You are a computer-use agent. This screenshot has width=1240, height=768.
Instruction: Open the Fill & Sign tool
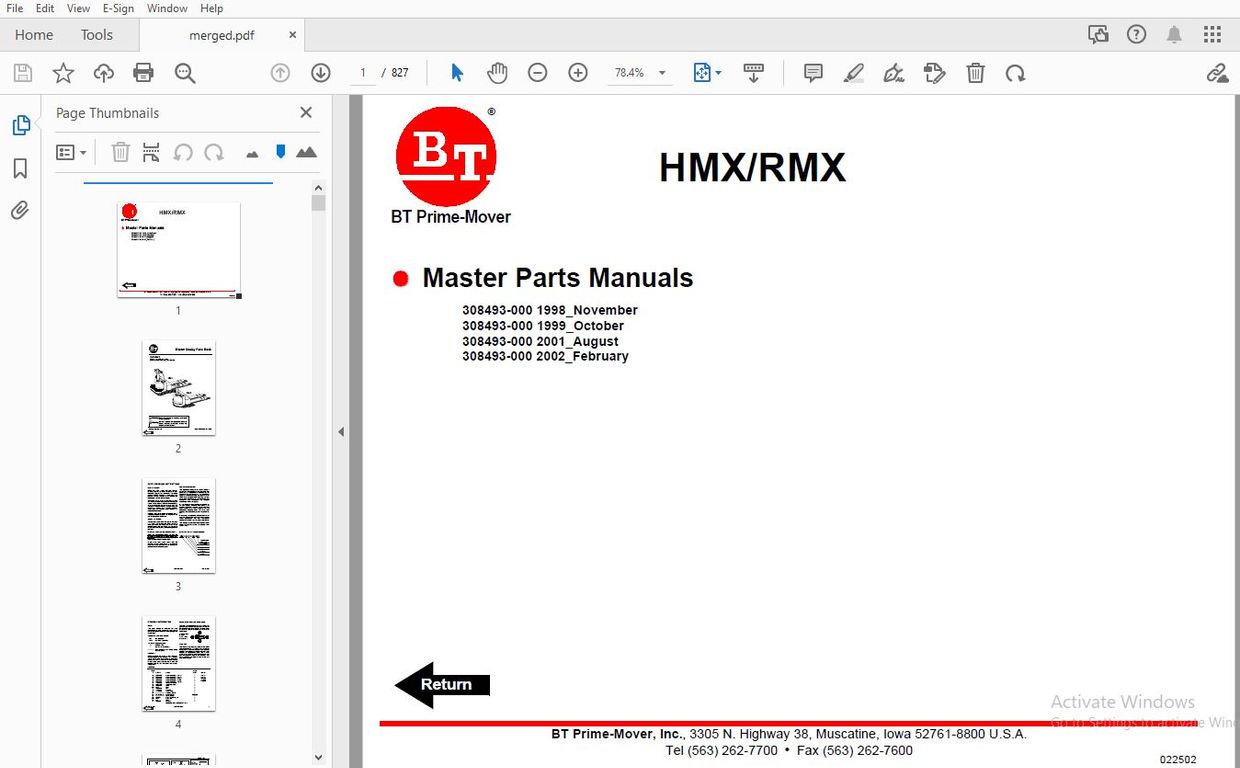click(893, 72)
